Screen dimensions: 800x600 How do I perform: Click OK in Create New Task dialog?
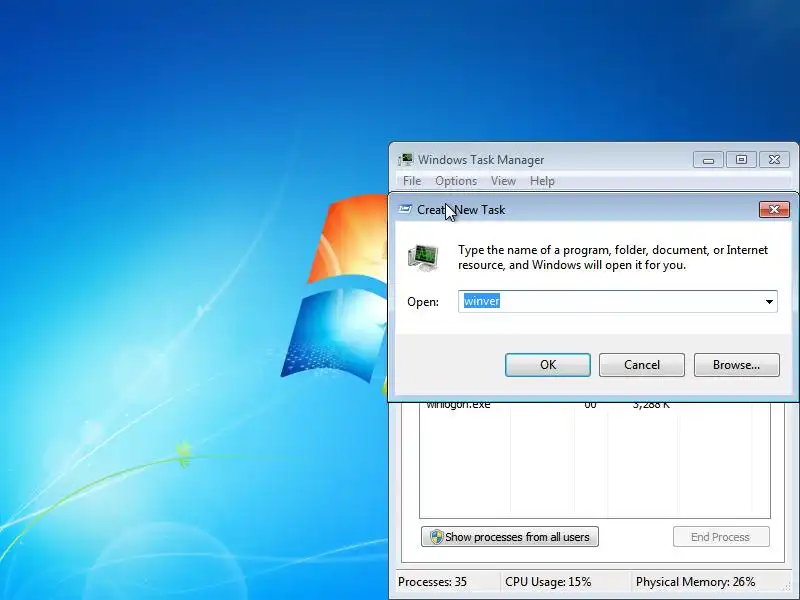coord(547,365)
